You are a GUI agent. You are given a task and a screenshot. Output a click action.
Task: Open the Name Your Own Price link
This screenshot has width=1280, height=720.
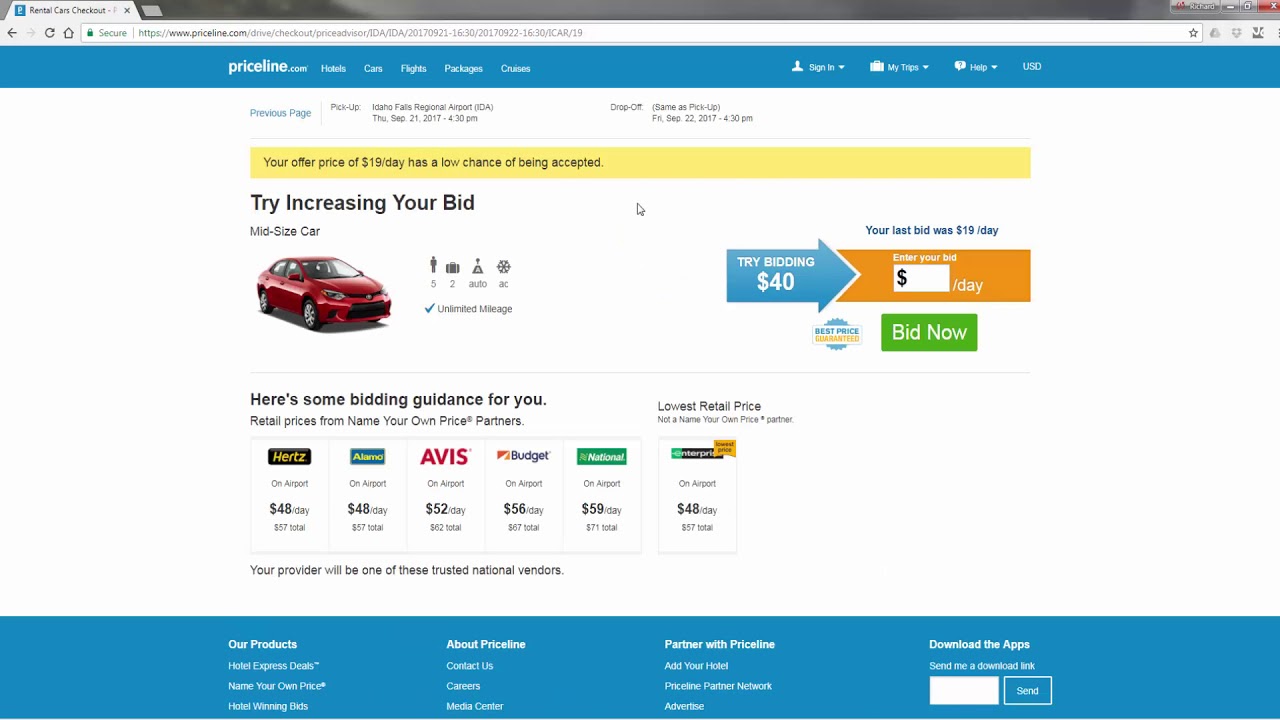(x=277, y=686)
